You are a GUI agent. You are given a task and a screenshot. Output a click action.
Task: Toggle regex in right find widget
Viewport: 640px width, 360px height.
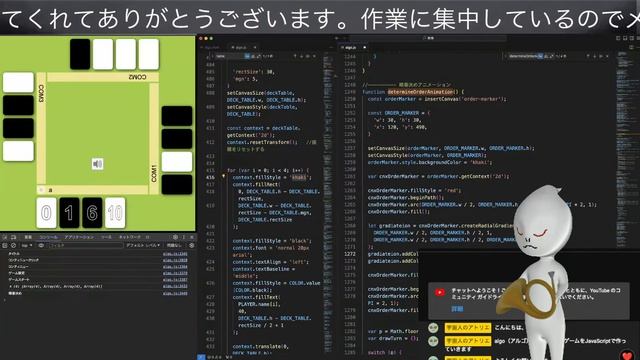[551, 56]
